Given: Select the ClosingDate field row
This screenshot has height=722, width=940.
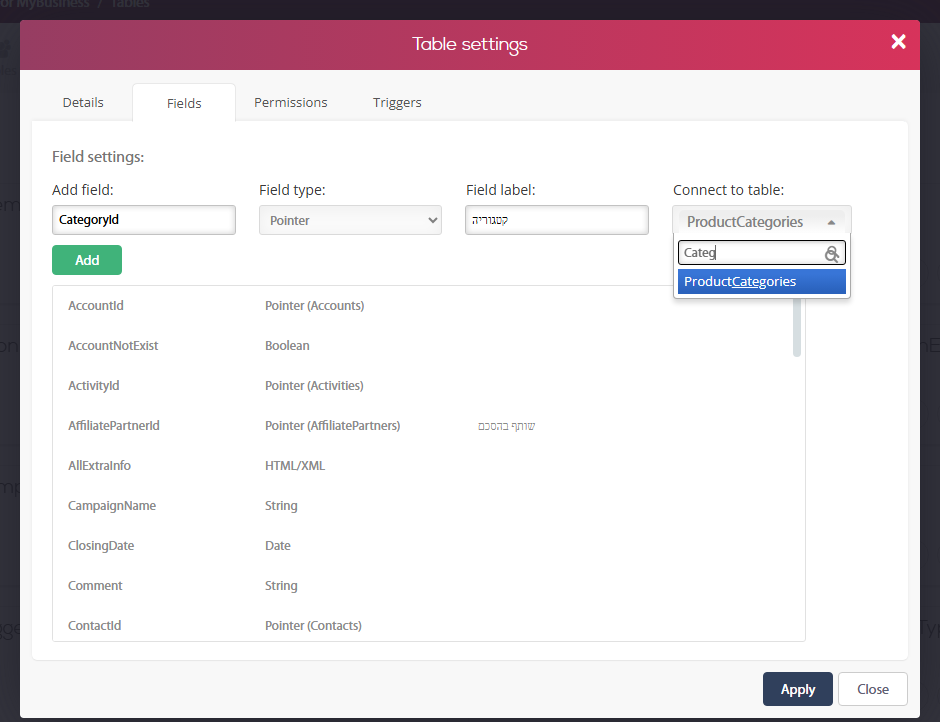Looking at the screenshot, I should 422,546.
